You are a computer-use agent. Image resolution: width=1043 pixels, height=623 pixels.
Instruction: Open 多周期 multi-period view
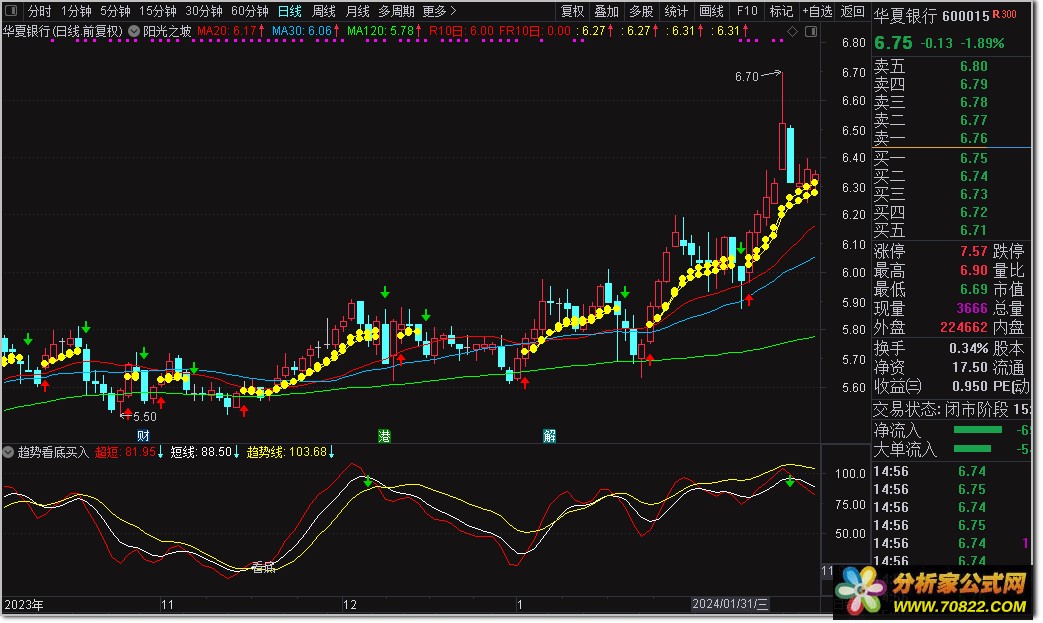396,11
